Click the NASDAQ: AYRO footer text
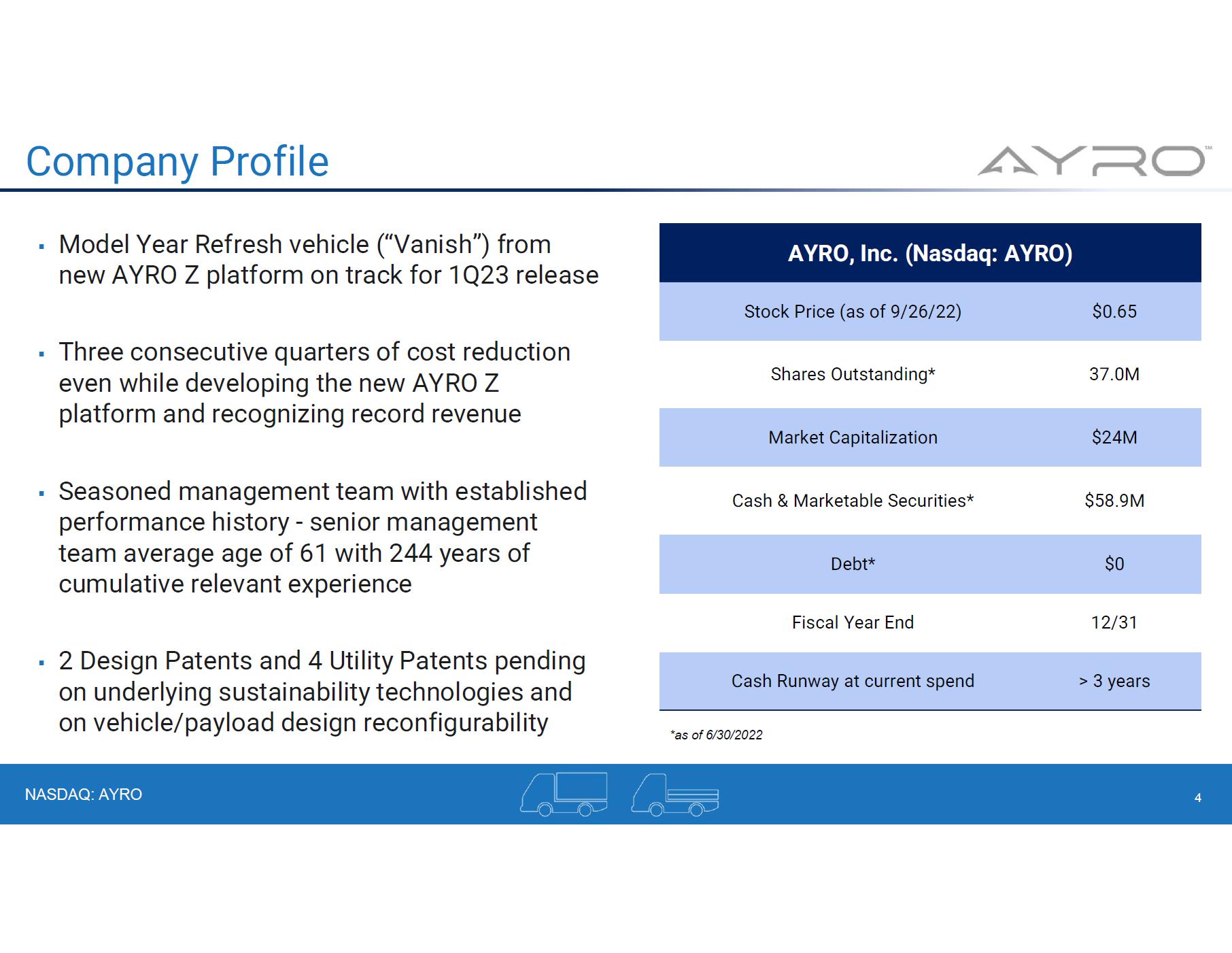Viewport: 1232px width, 953px height. (84, 795)
